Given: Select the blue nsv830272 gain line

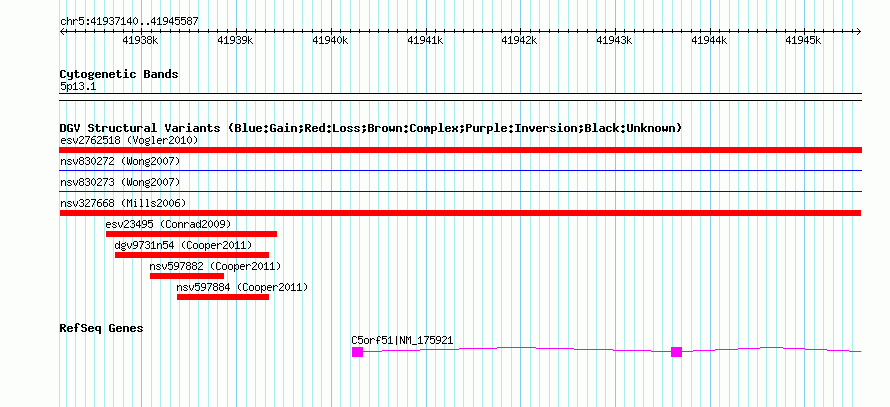Looking at the screenshot, I should click(460, 170).
